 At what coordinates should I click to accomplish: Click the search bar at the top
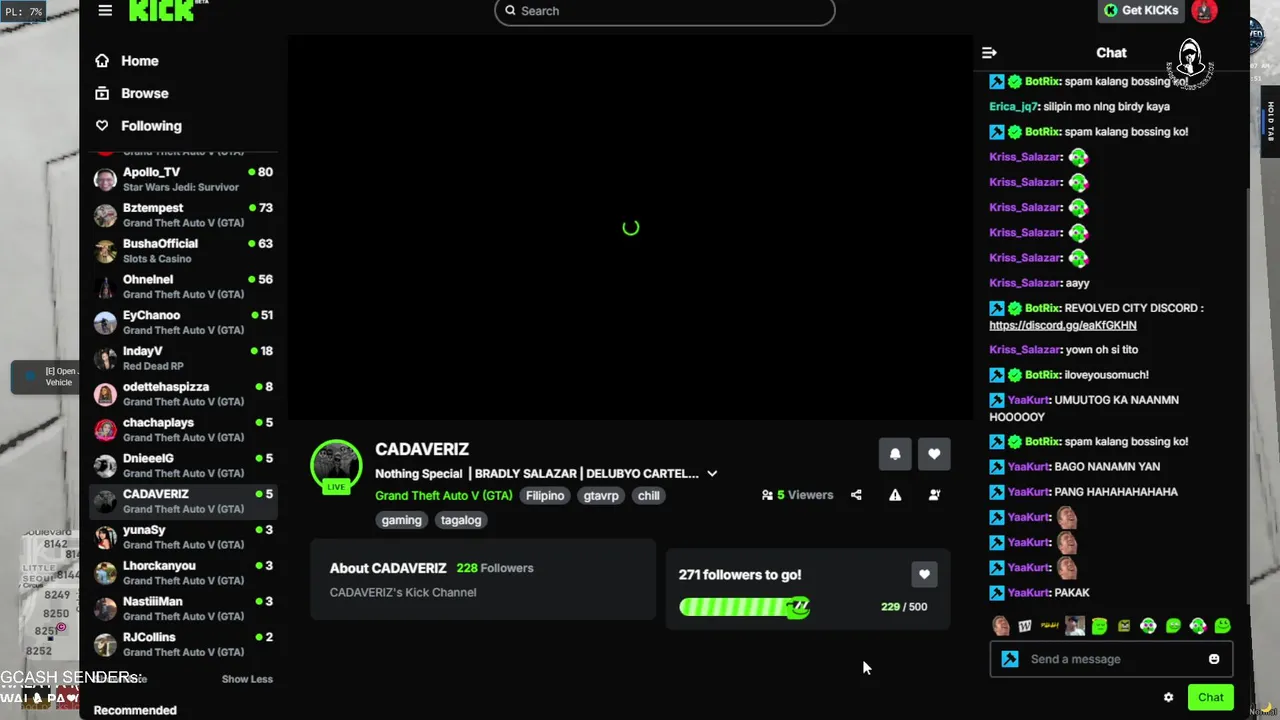pyautogui.click(x=664, y=11)
